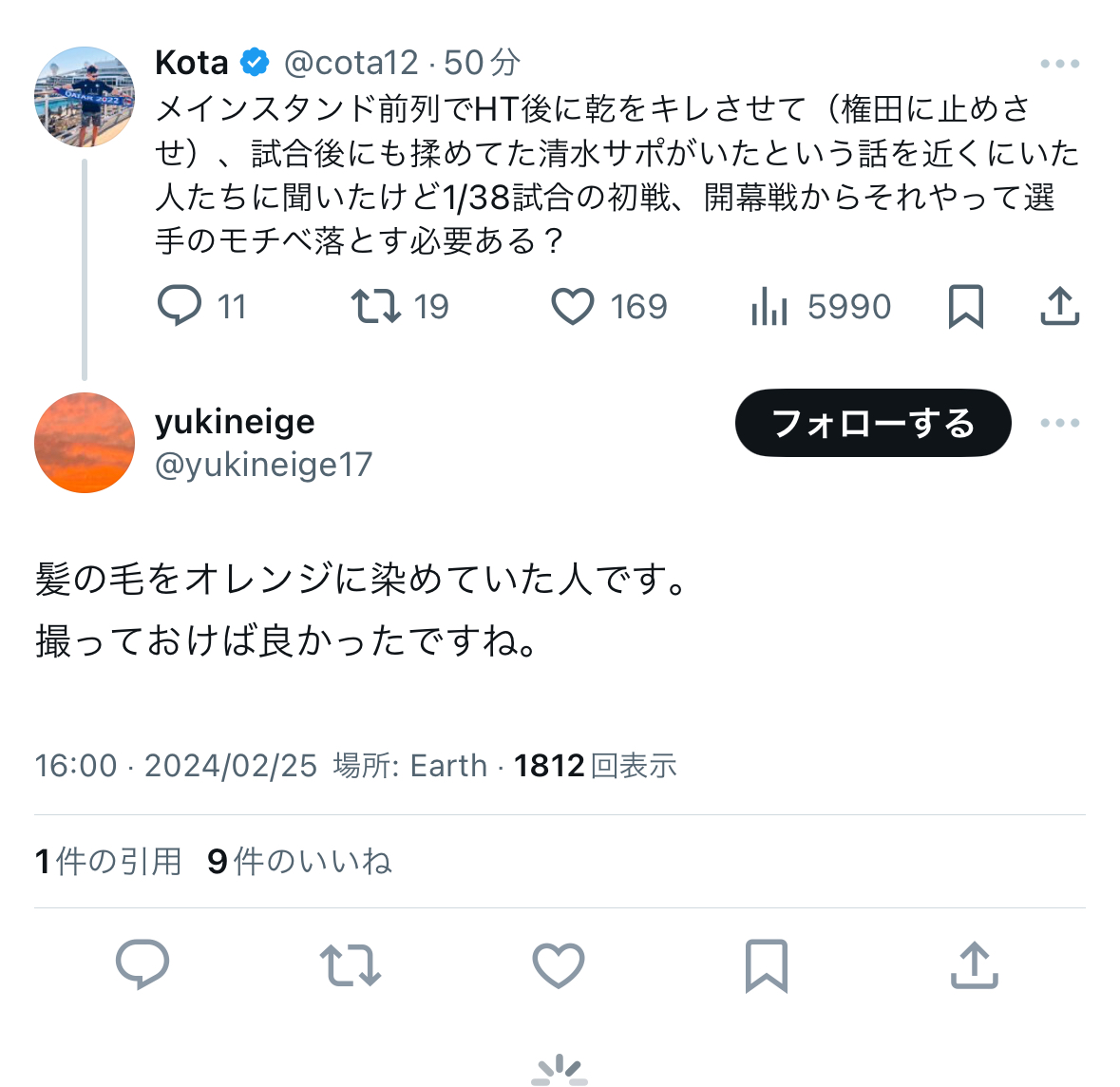The width and height of the screenshot is (1120, 1087).
Task: Open more options for Kota's tweet
Action: [1059, 64]
